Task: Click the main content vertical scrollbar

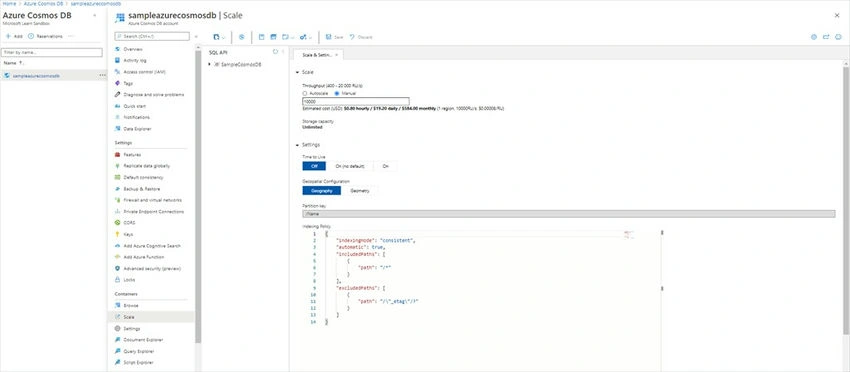Action: tap(846, 200)
